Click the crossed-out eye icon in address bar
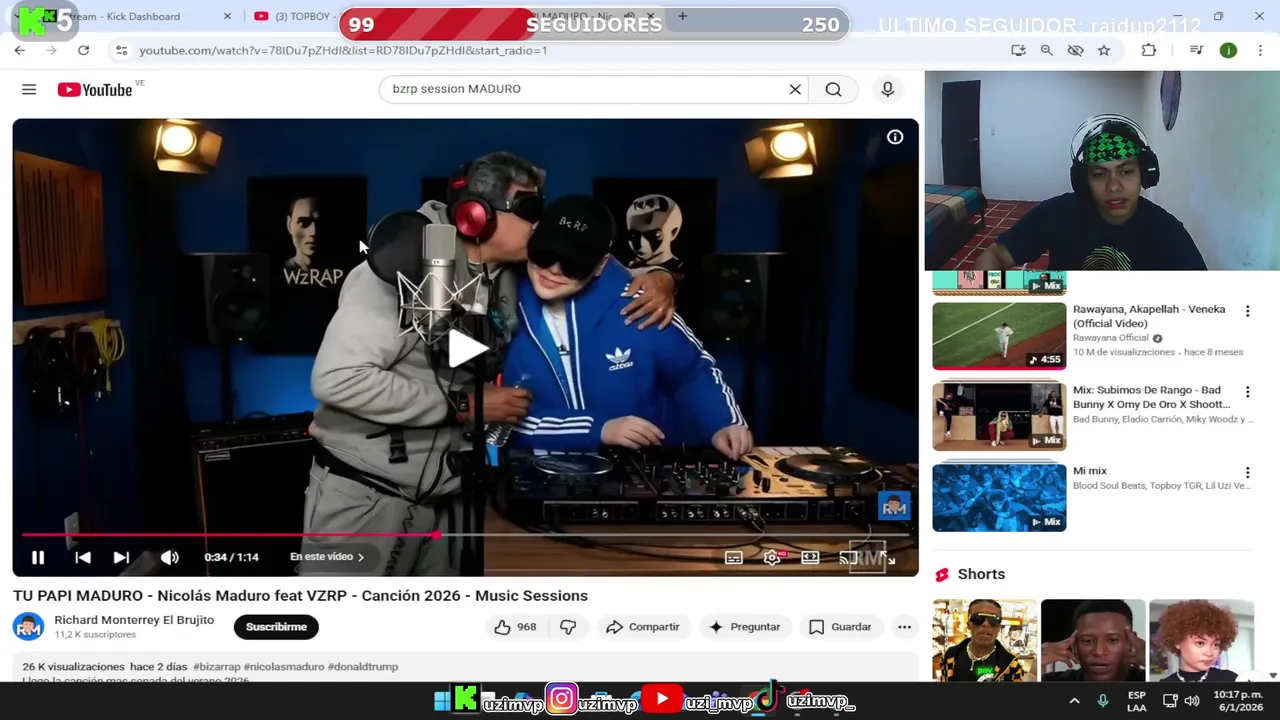This screenshot has height=720, width=1280. pyautogui.click(x=1075, y=50)
